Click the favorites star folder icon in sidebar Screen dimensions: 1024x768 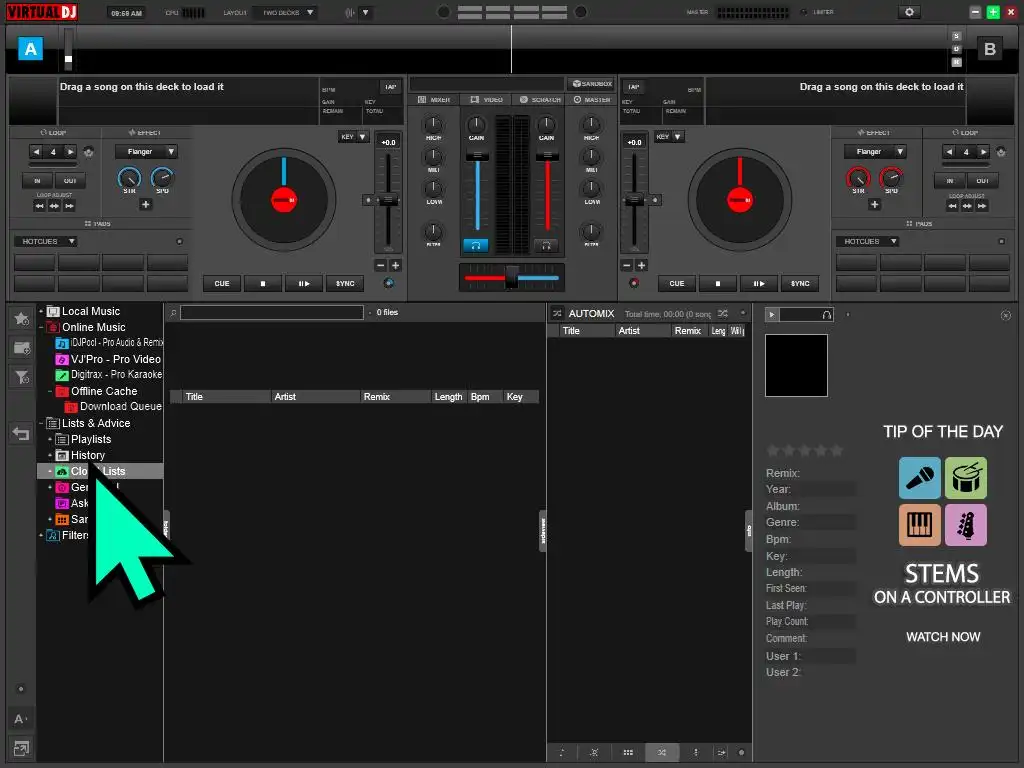tap(21, 319)
